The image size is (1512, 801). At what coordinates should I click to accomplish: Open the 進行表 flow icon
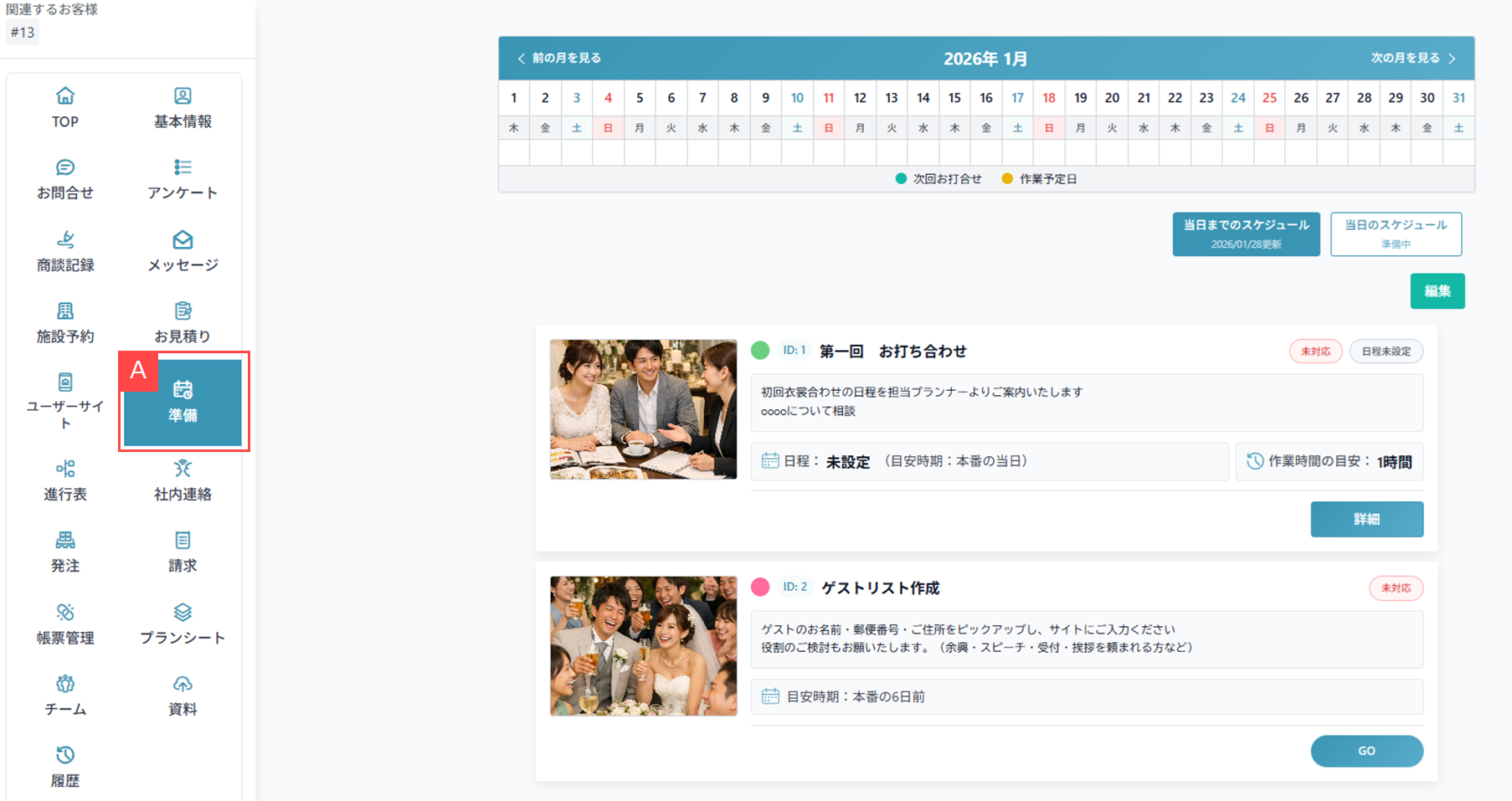(65, 469)
